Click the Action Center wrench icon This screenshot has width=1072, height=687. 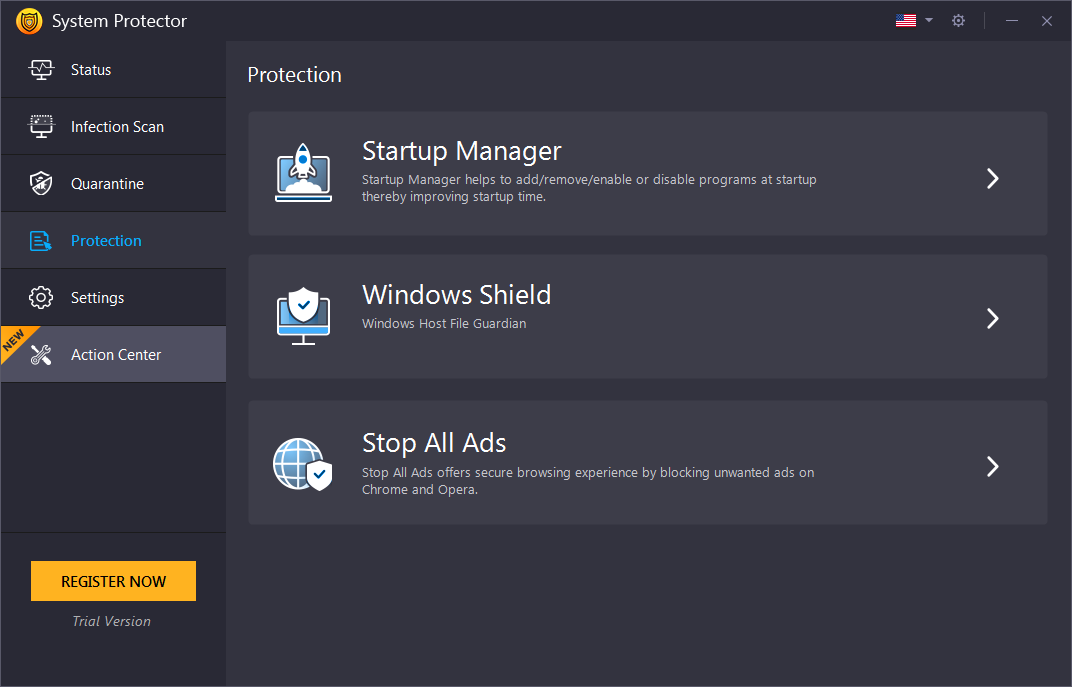[x=41, y=354]
